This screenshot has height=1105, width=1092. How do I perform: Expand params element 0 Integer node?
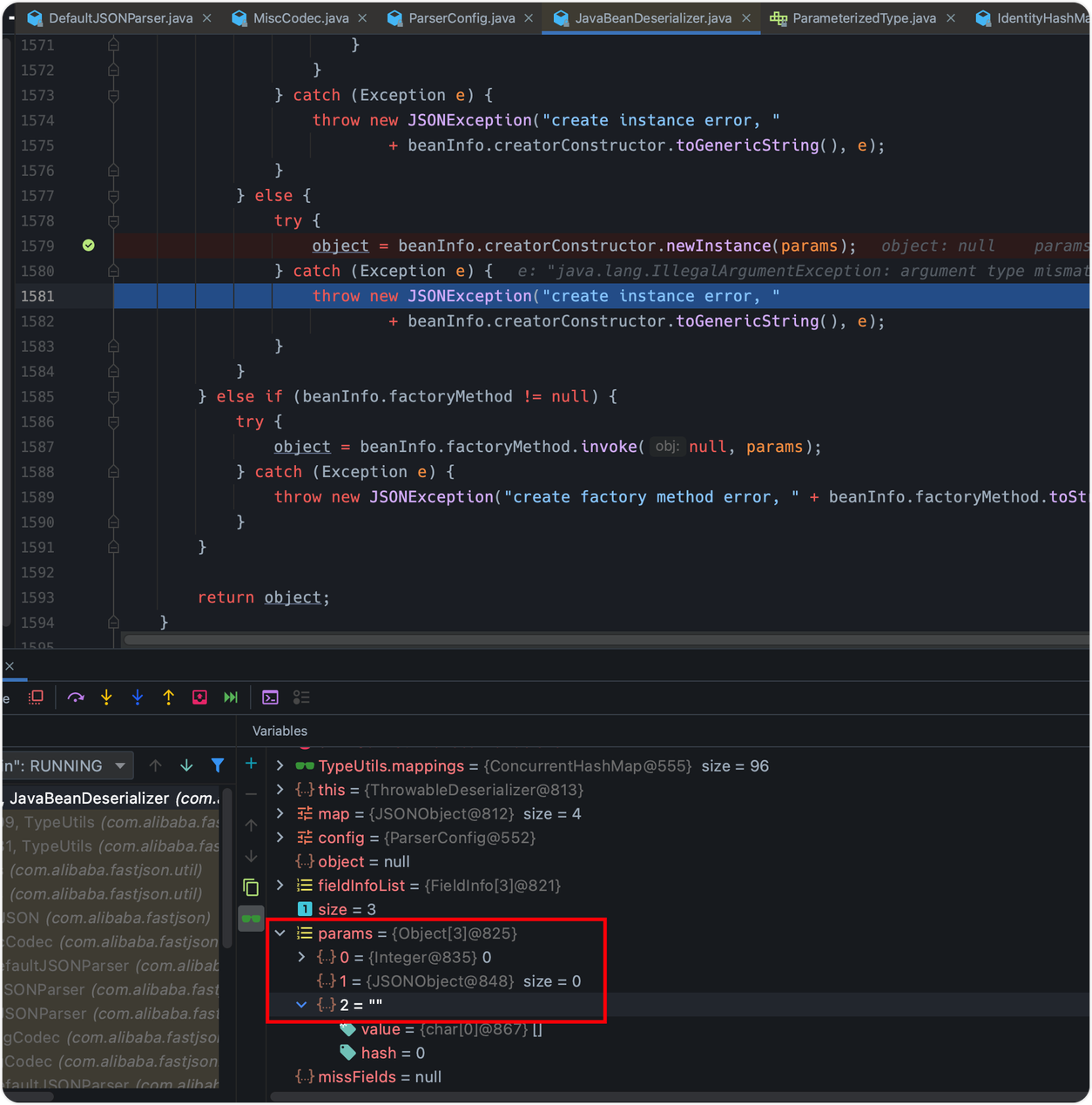(302, 957)
